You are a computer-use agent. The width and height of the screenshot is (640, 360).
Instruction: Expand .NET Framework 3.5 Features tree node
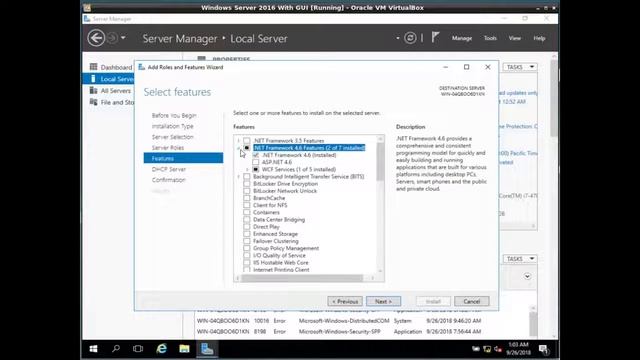(239, 140)
